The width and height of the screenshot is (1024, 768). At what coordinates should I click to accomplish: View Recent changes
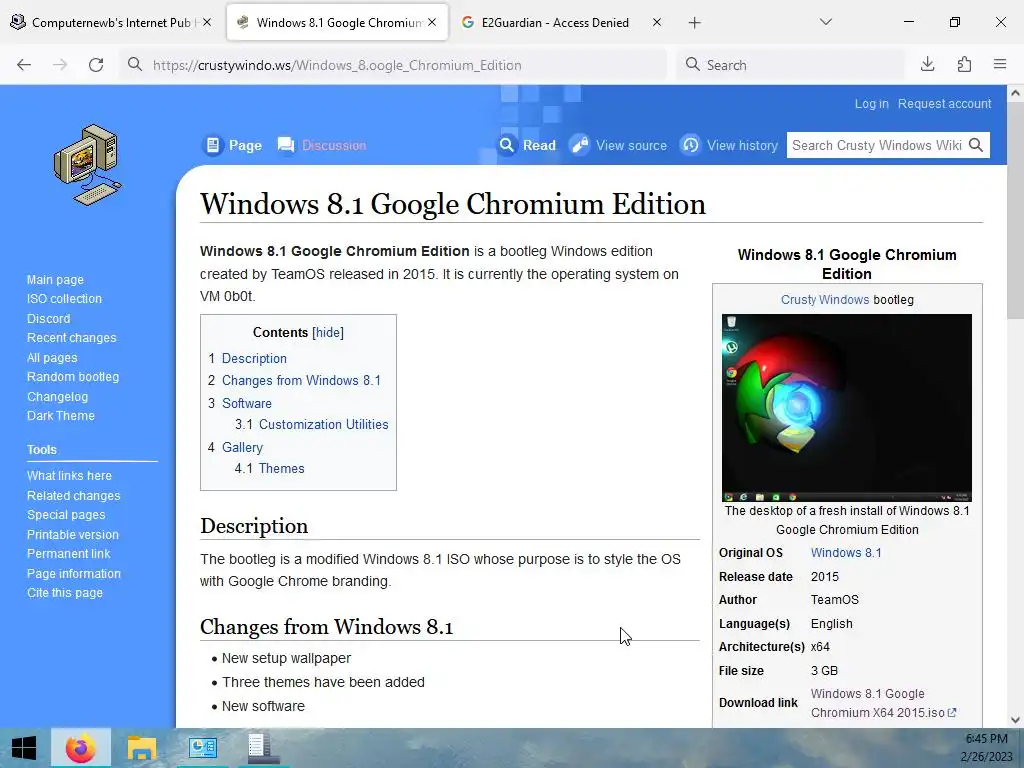(71, 338)
